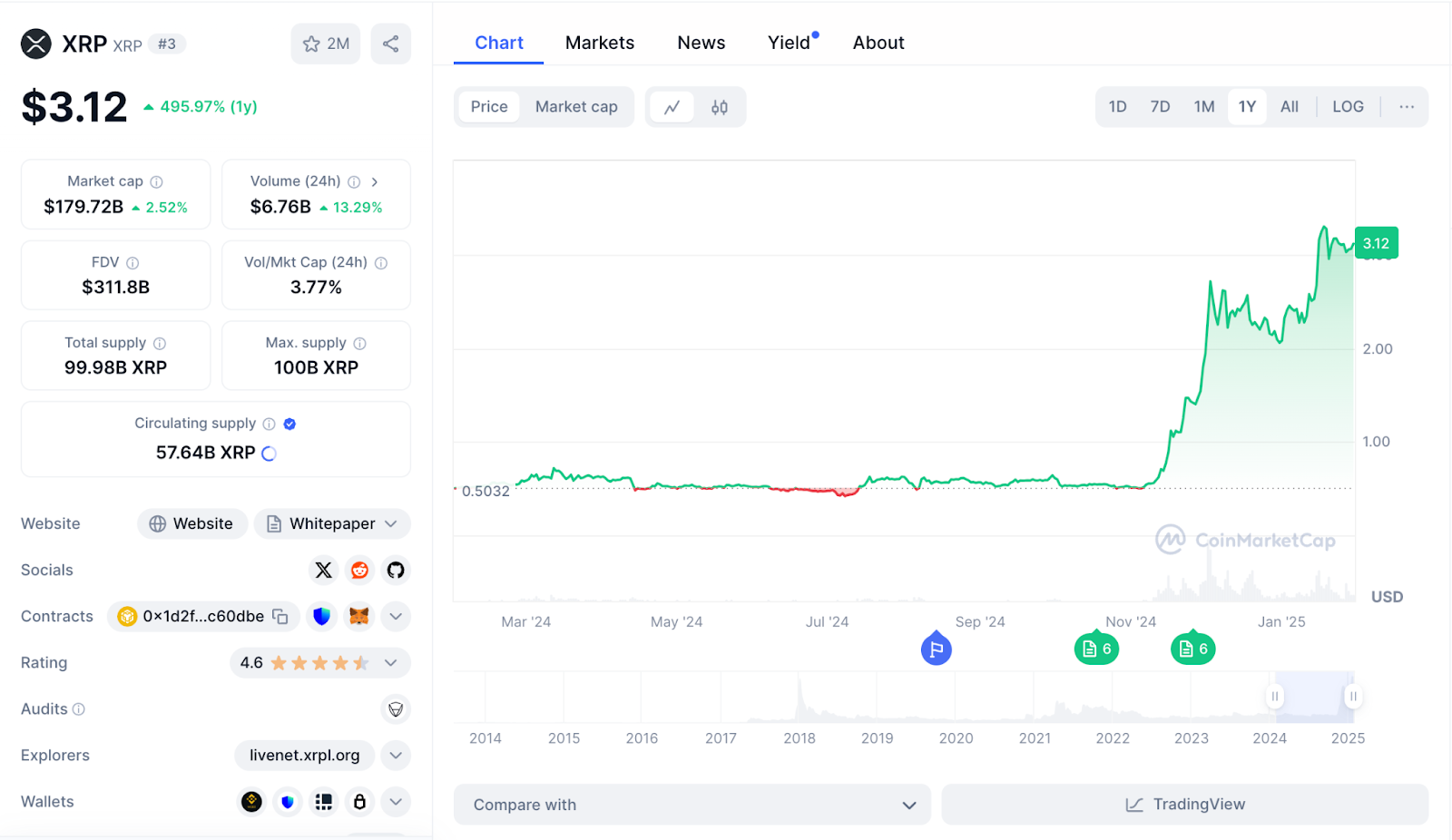Switch to the Yield tab
This screenshot has height=840, width=1452.
790,43
